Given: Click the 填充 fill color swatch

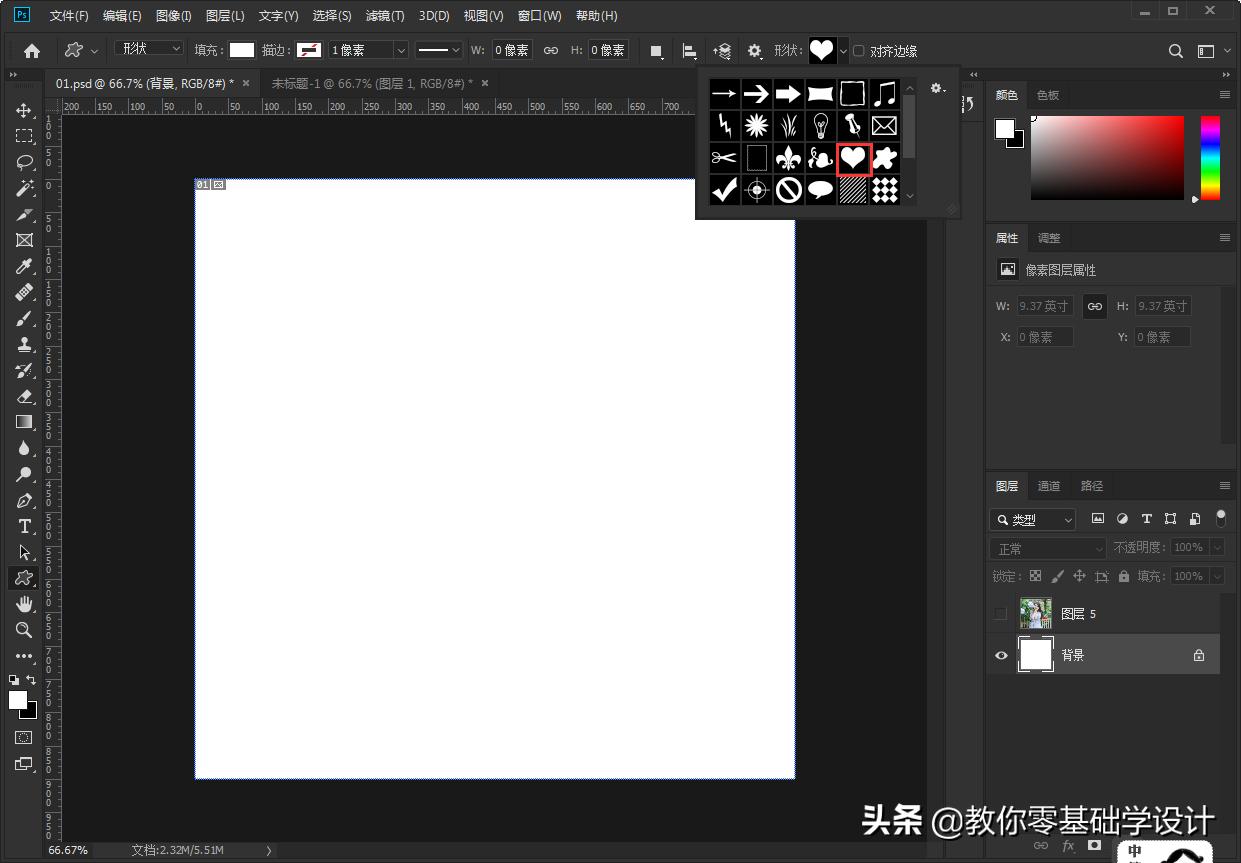Looking at the screenshot, I should point(242,50).
